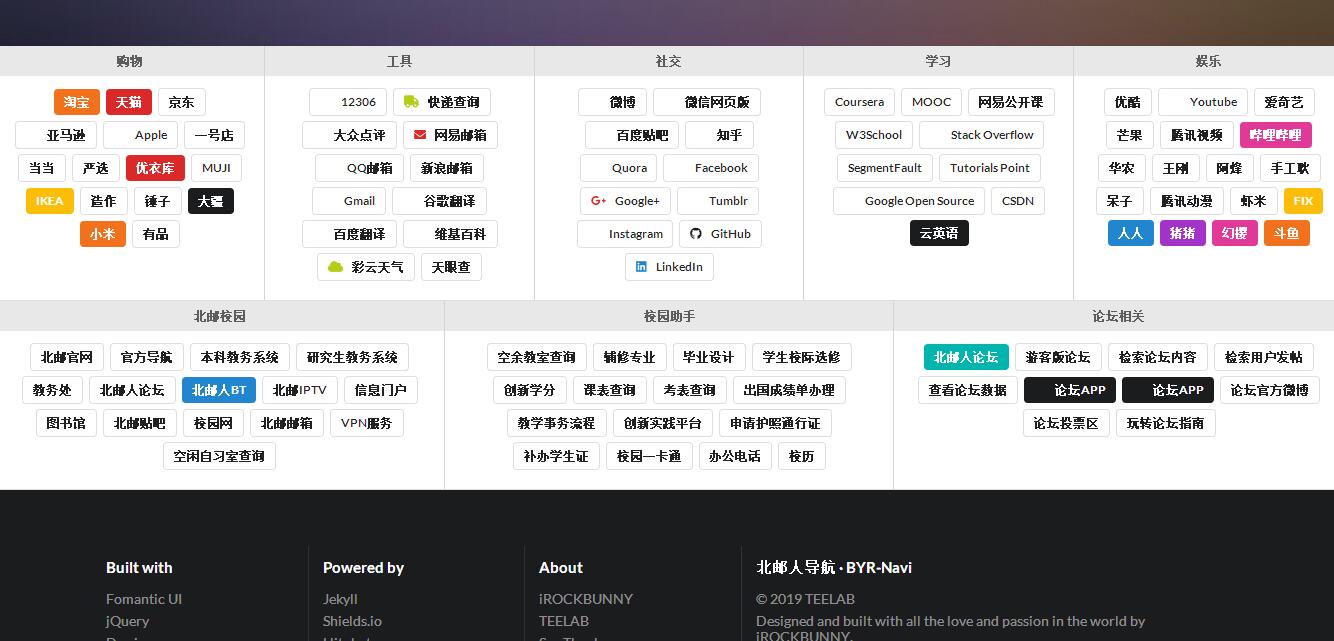The height and width of the screenshot is (641, 1334).
Task: Open 校园一卡通
Action: tap(649, 456)
